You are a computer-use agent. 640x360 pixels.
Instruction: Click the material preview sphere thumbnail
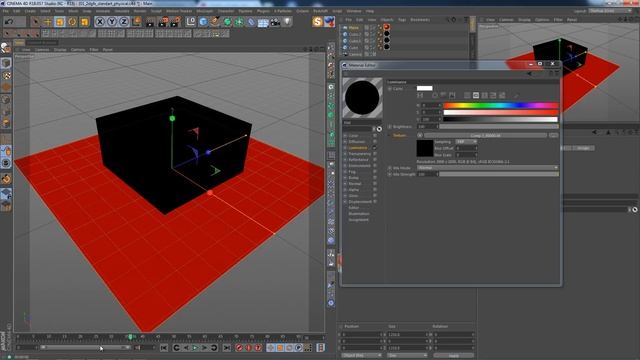coord(362,98)
